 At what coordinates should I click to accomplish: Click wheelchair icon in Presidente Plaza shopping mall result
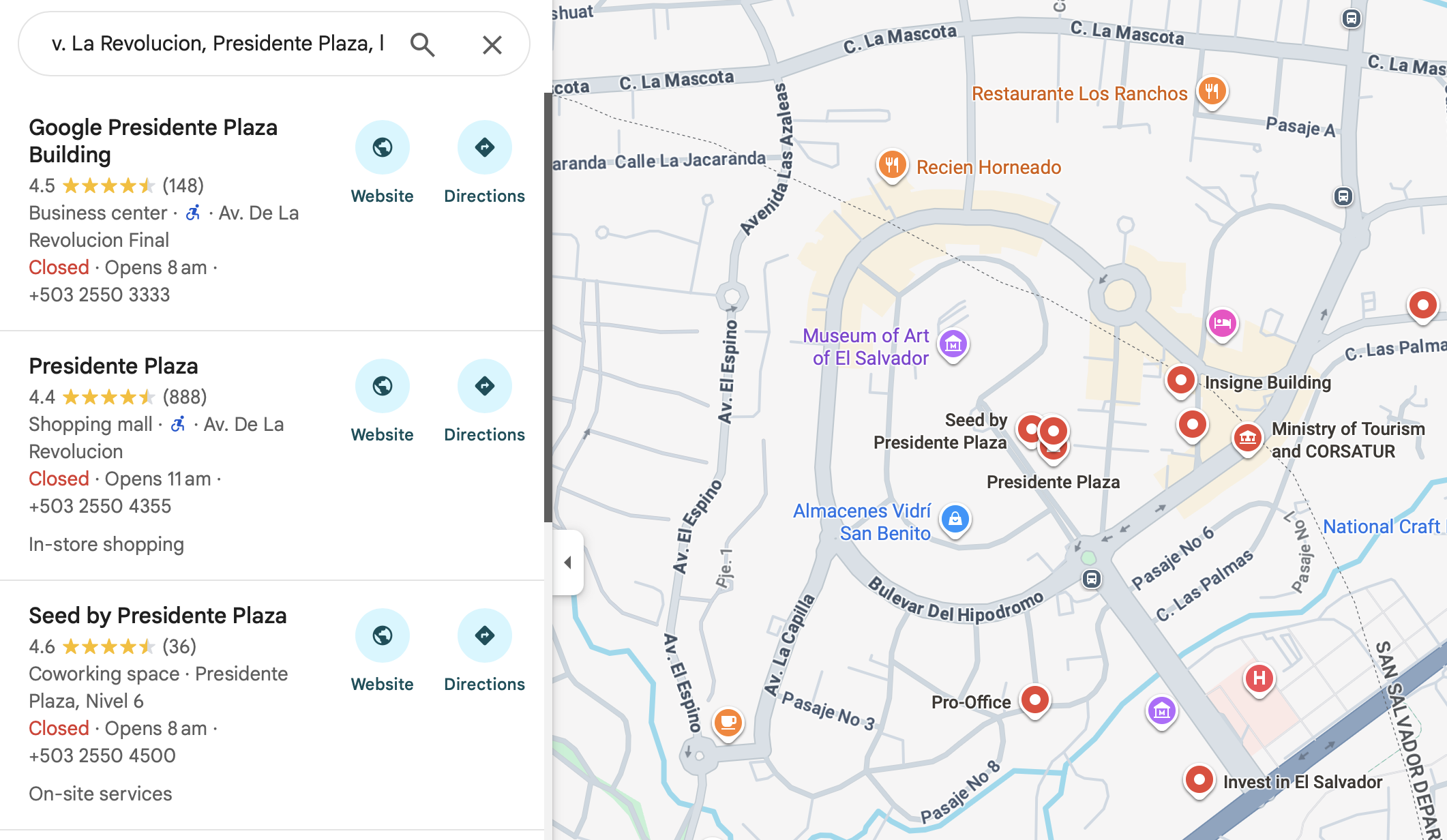[x=179, y=424]
